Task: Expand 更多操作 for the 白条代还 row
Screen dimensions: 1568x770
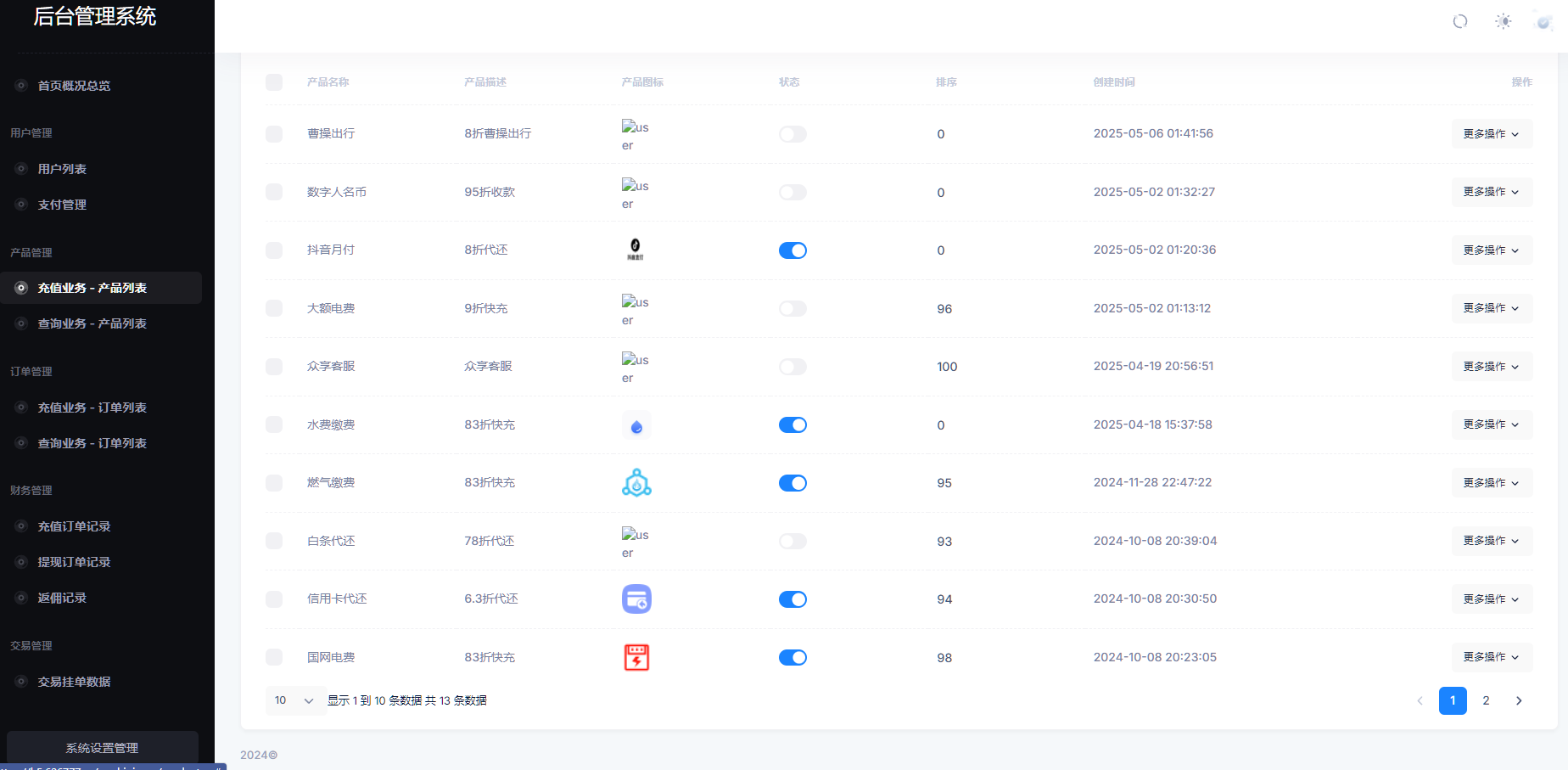Action: tap(1491, 541)
